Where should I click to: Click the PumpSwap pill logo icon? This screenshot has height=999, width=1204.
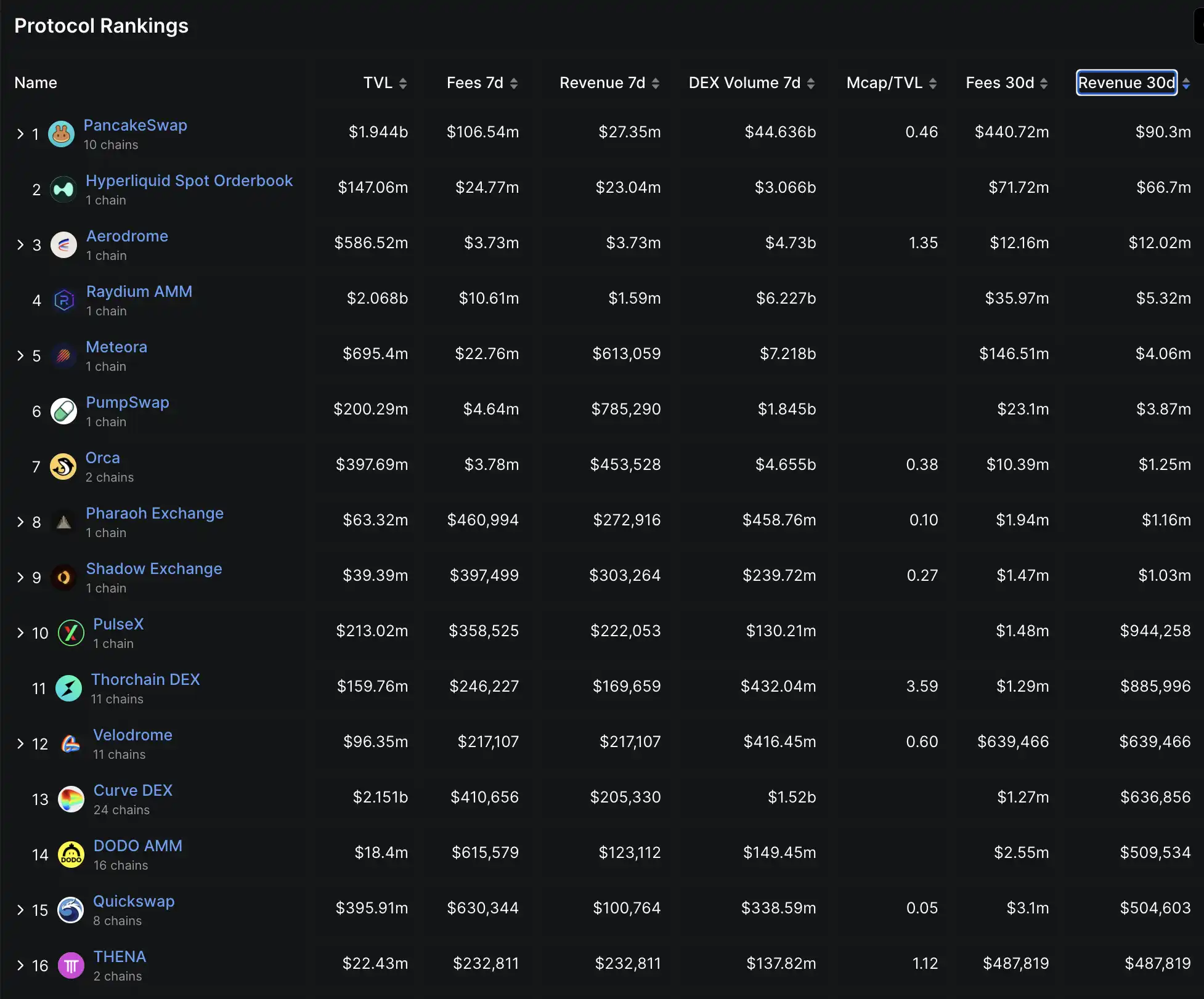[x=63, y=411]
